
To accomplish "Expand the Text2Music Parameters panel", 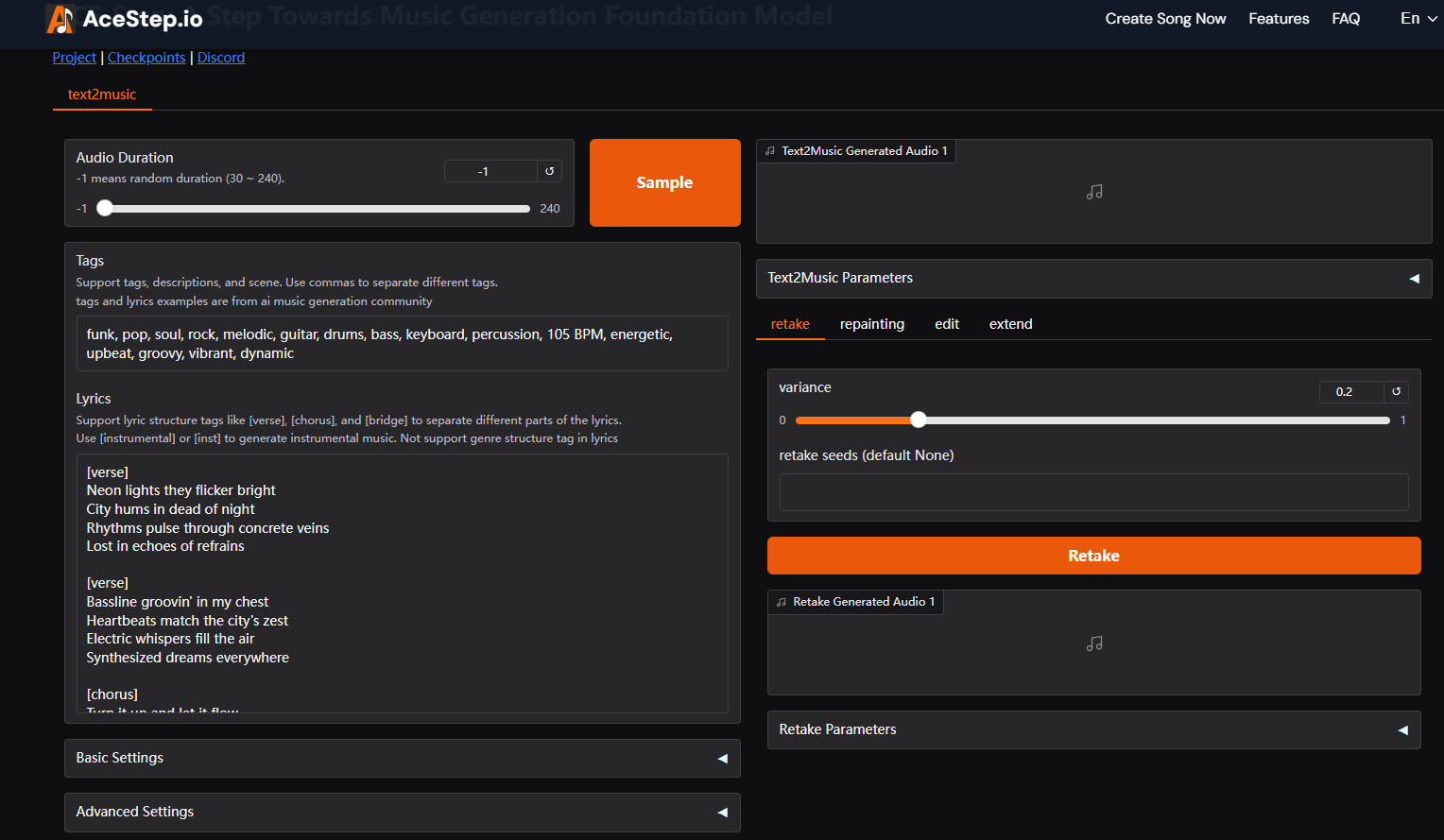I will click(x=1093, y=278).
